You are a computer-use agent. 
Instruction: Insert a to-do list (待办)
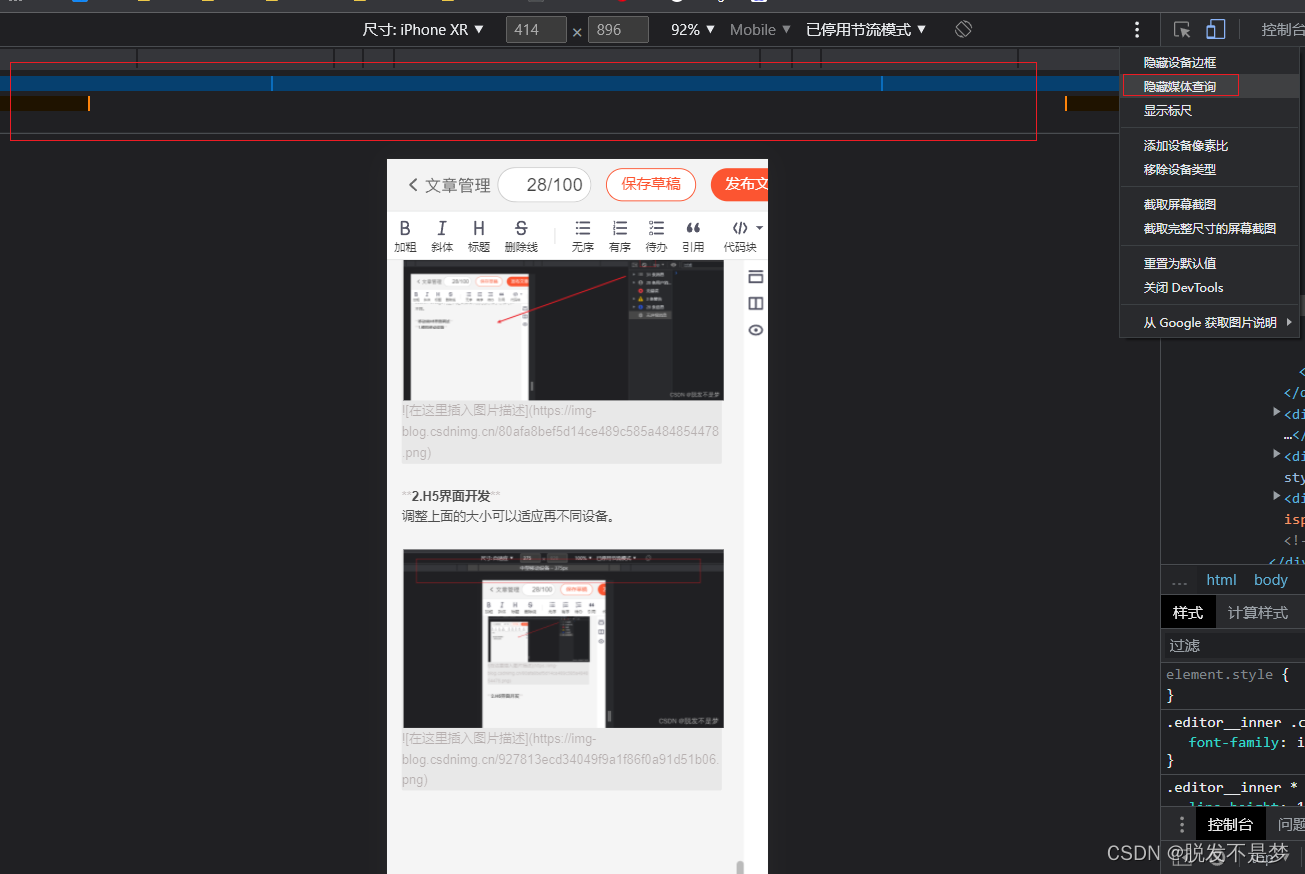(656, 228)
